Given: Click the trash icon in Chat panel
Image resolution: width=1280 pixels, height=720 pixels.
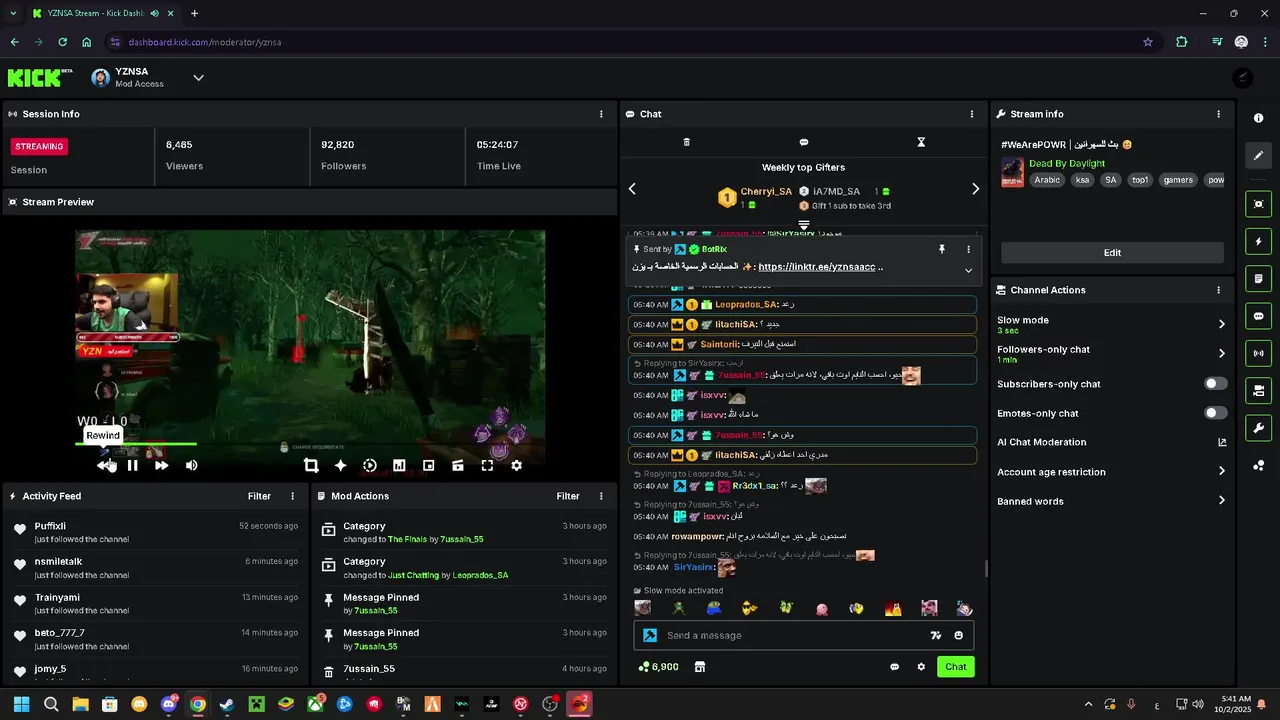Looking at the screenshot, I should [686, 142].
